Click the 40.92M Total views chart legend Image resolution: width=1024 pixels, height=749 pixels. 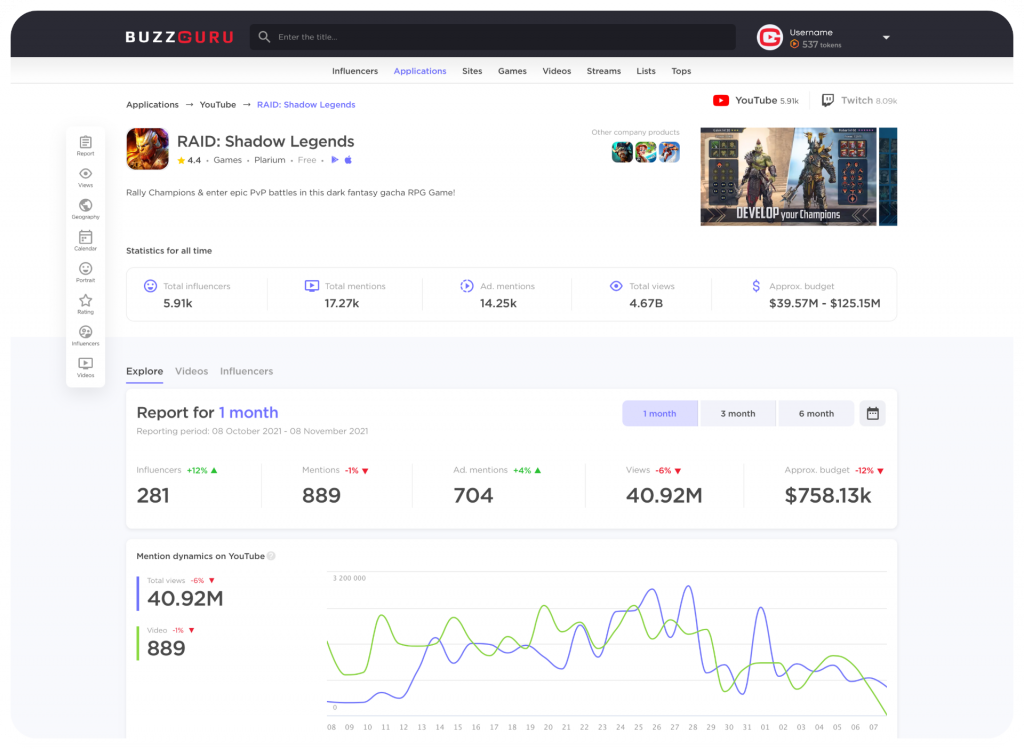(x=180, y=593)
